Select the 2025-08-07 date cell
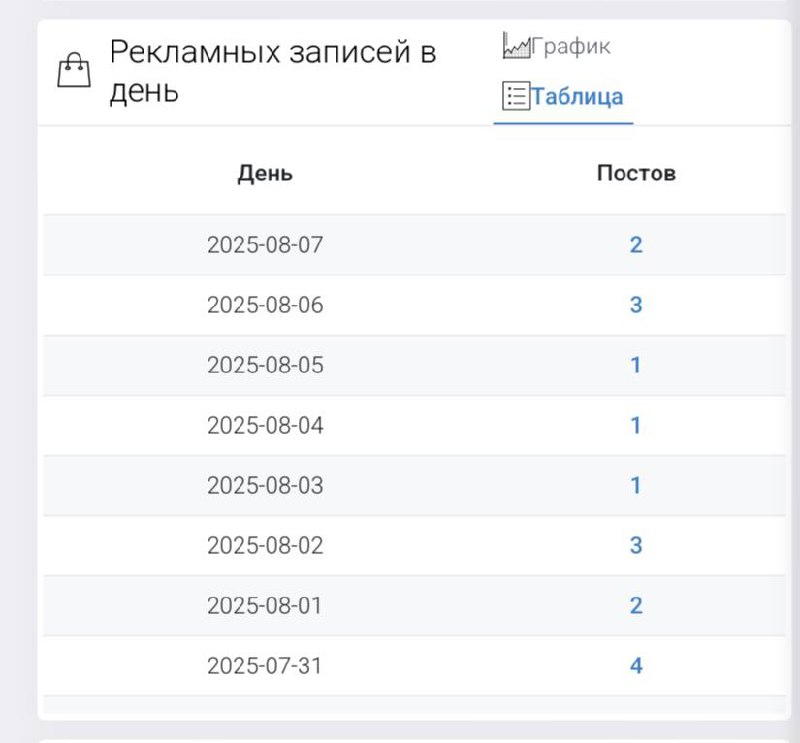This screenshot has height=743, width=800. pyautogui.click(x=265, y=245)
